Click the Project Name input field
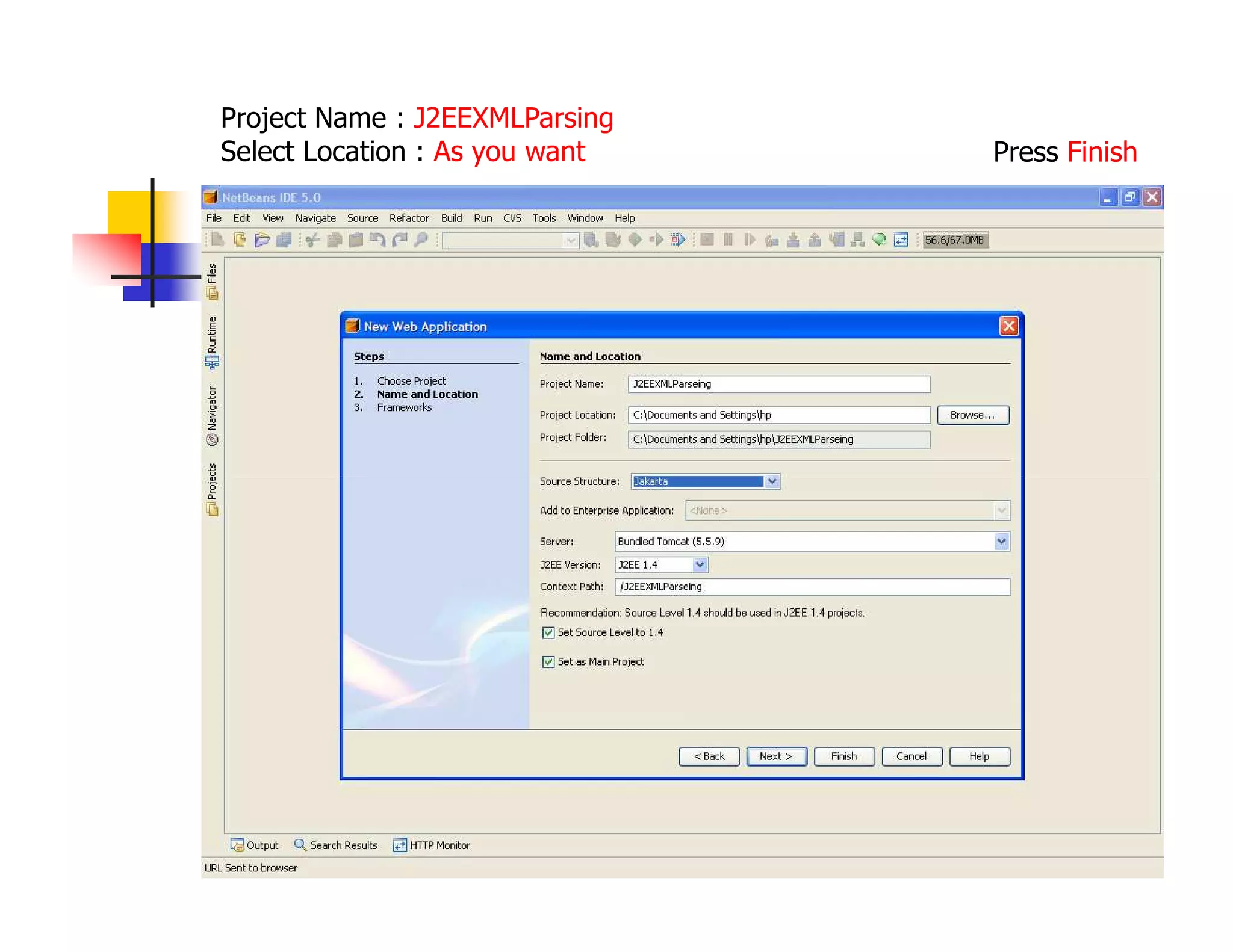The width and height of the screenshot is (1233, 952). click(779, 384)
